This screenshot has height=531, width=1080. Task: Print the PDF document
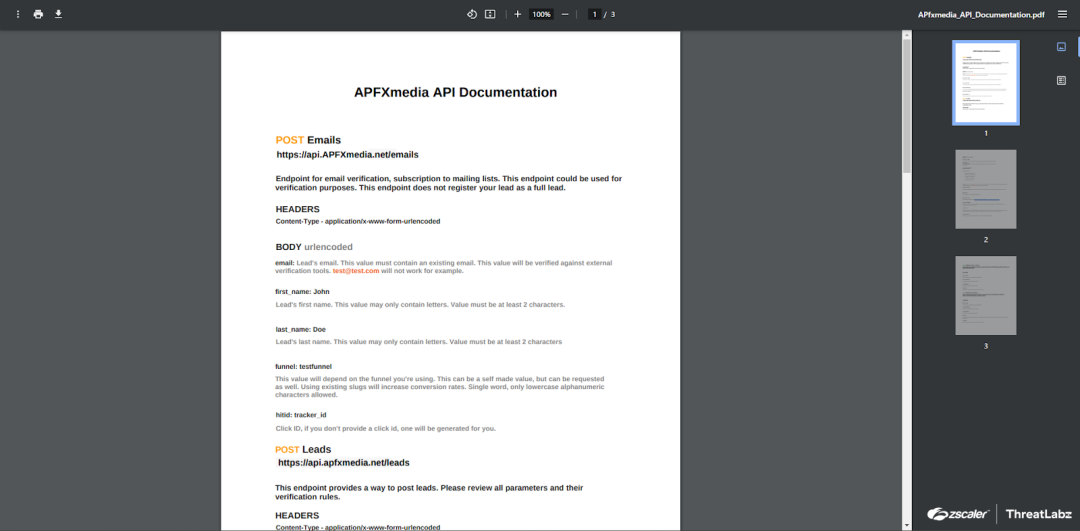pos(38,14)
